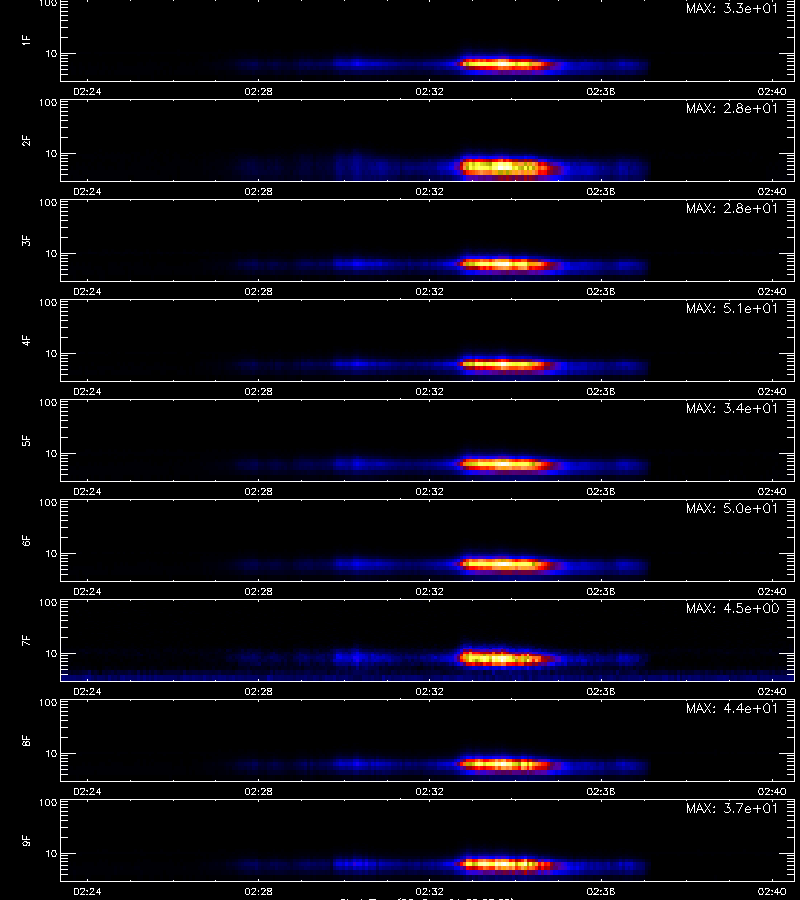Click the 10 y-axis label of panel 4F
This screenshot has width=800, height=900.
click(x=52, y=354)
